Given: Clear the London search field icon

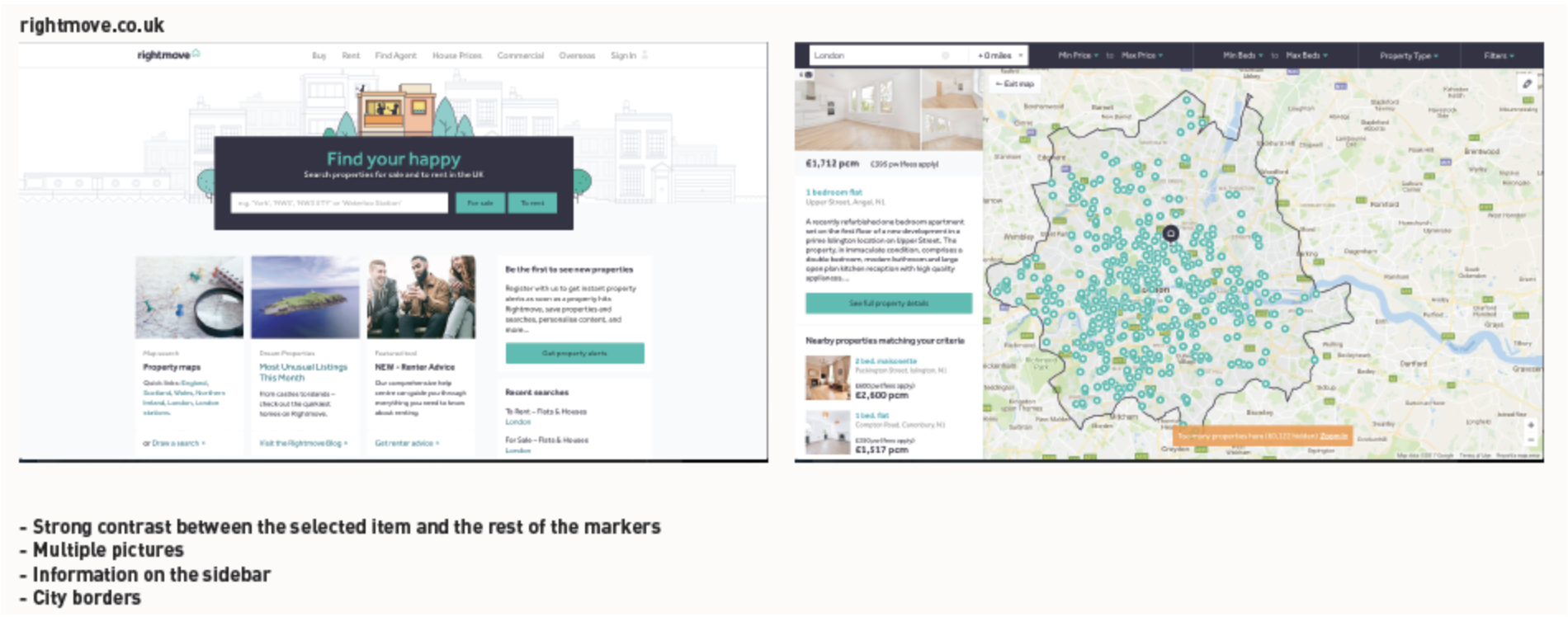Looking at the screenshot, I should coord(946,55).
